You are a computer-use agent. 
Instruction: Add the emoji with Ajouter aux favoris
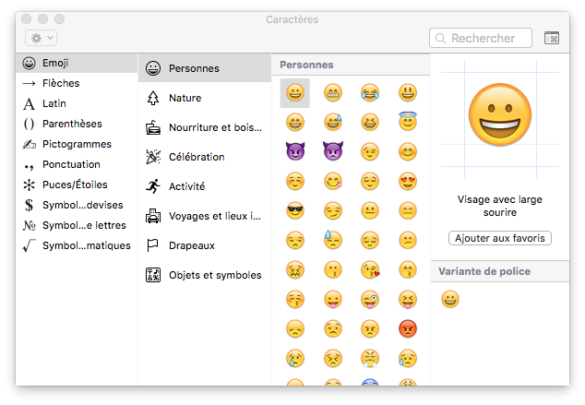click(500, 238)
